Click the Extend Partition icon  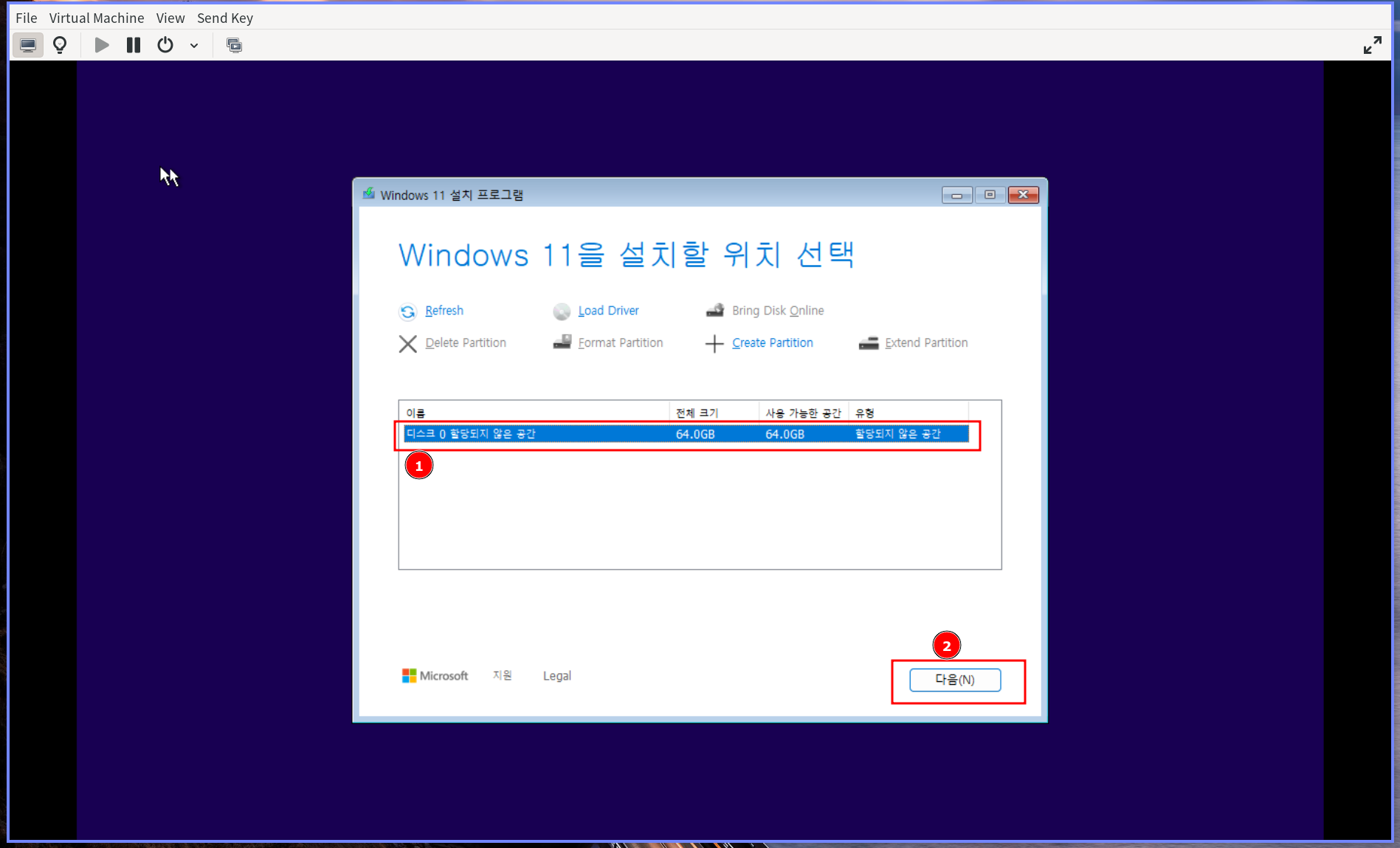[x=869, y=342]
